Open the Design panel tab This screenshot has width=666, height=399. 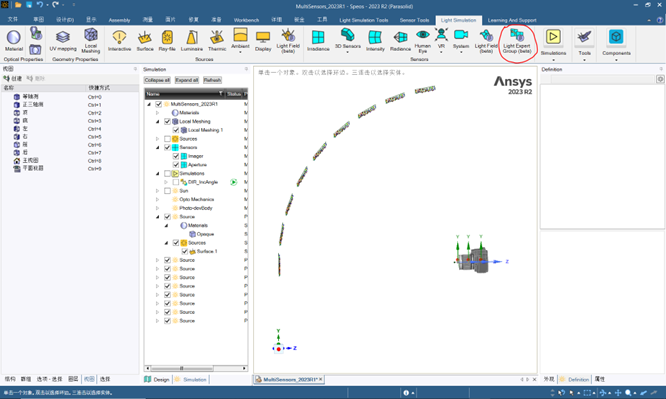(157, 379)
